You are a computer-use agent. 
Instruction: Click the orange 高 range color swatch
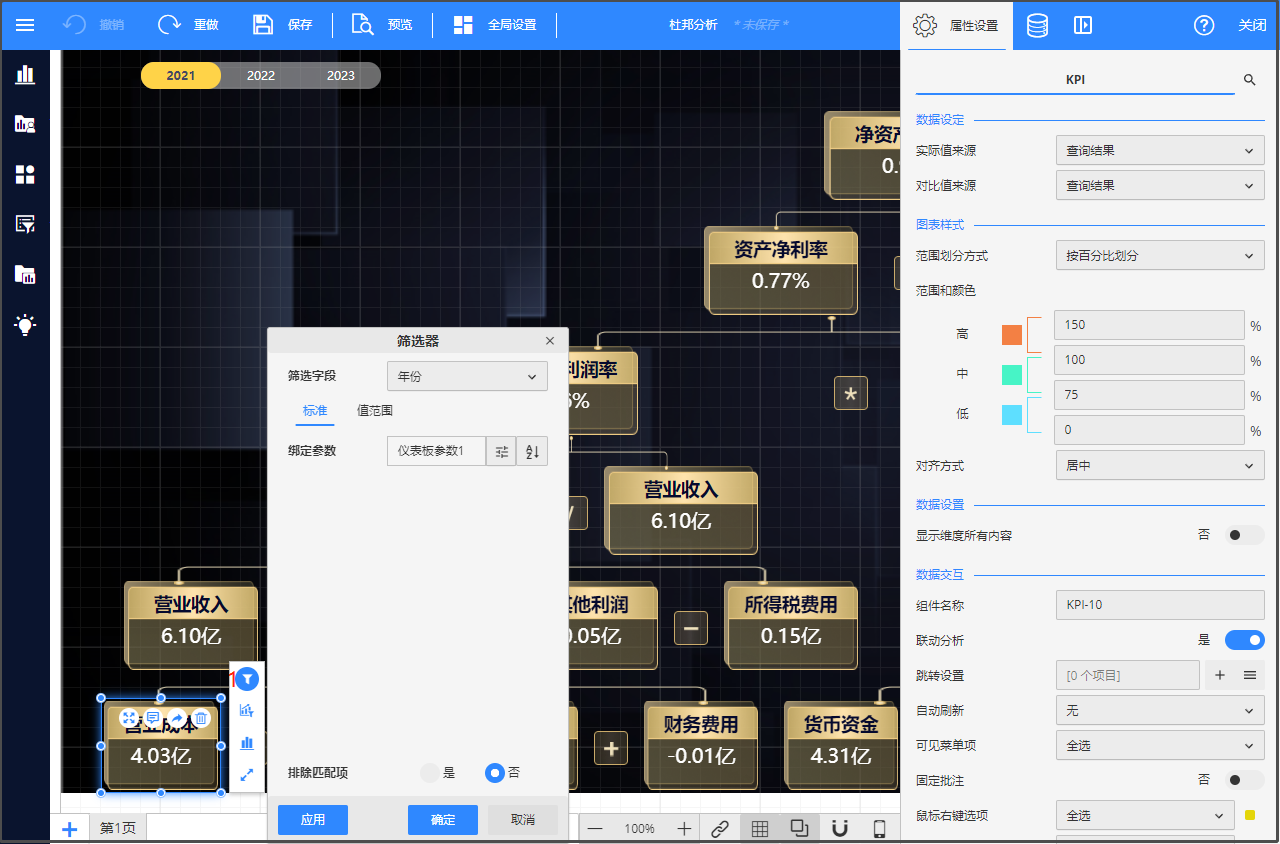click(x=1012, y=335)
